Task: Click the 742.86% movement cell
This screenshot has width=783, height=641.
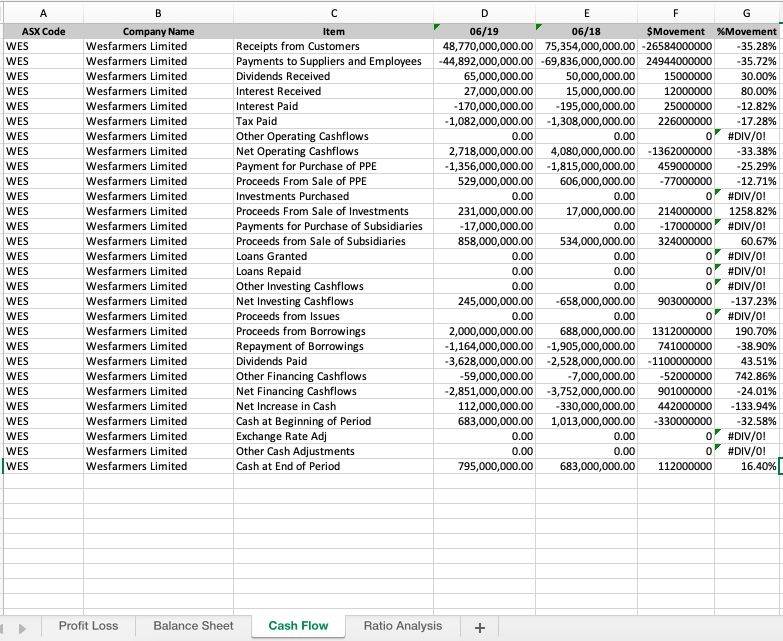Action: pyautogui.click(x=747, y=376)
